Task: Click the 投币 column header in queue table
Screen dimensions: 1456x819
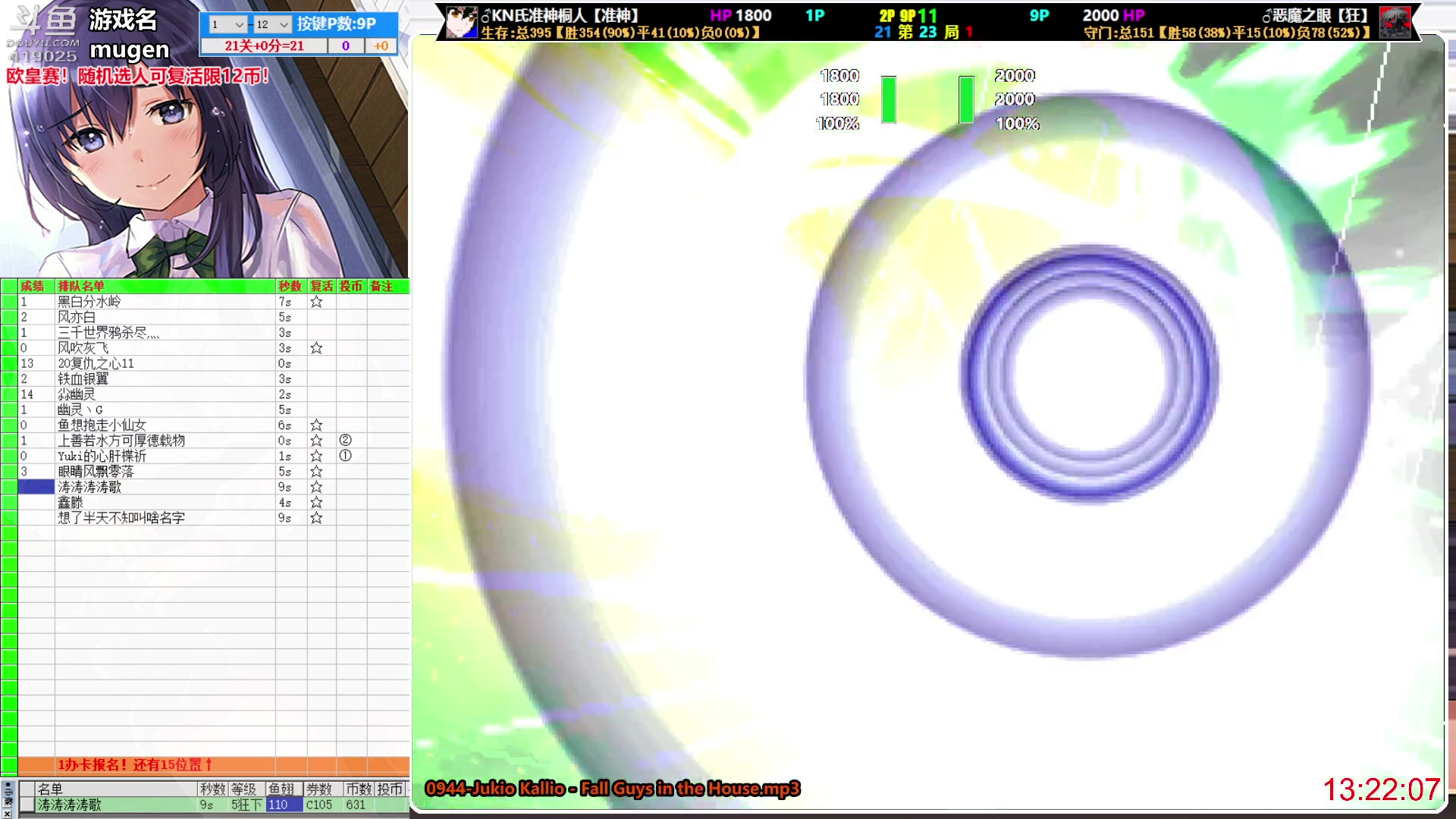Action: [x=351, y=286]
